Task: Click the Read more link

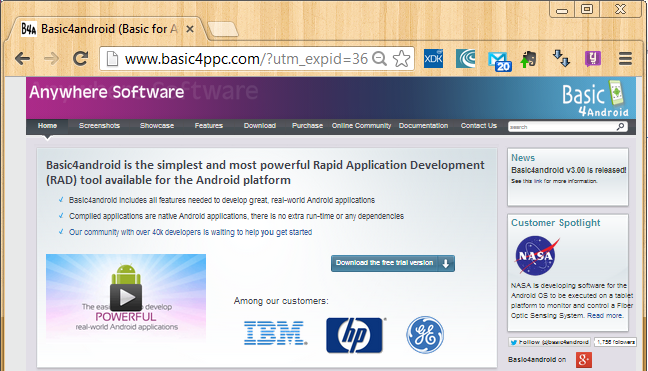Action: [x=605, y=316]
